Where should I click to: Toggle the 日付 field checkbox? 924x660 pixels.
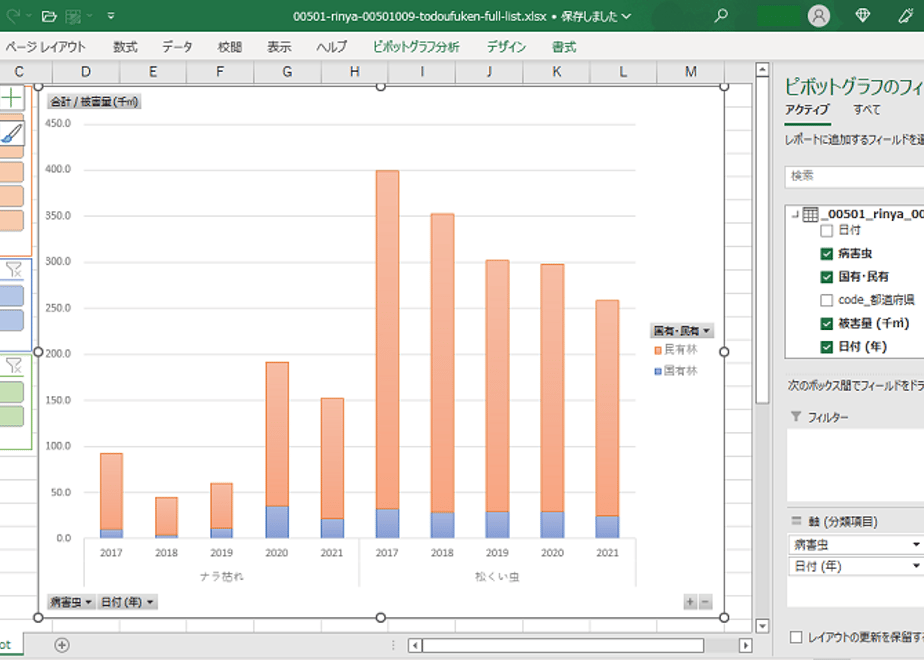coord(827,231)
